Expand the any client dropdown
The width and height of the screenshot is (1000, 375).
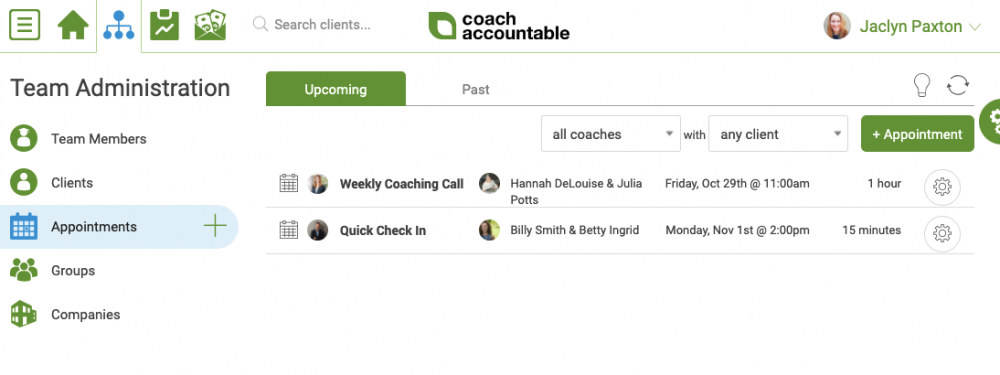pos(778,134)
